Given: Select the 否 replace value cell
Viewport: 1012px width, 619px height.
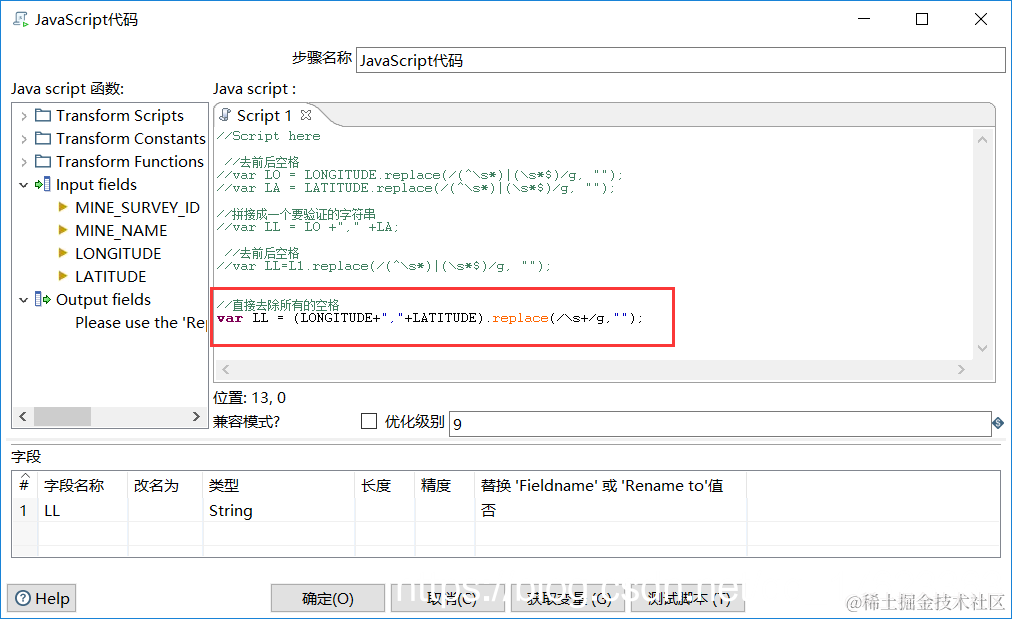Looking at the screenshot, I should pyautogui.click(x=611, y=511).
